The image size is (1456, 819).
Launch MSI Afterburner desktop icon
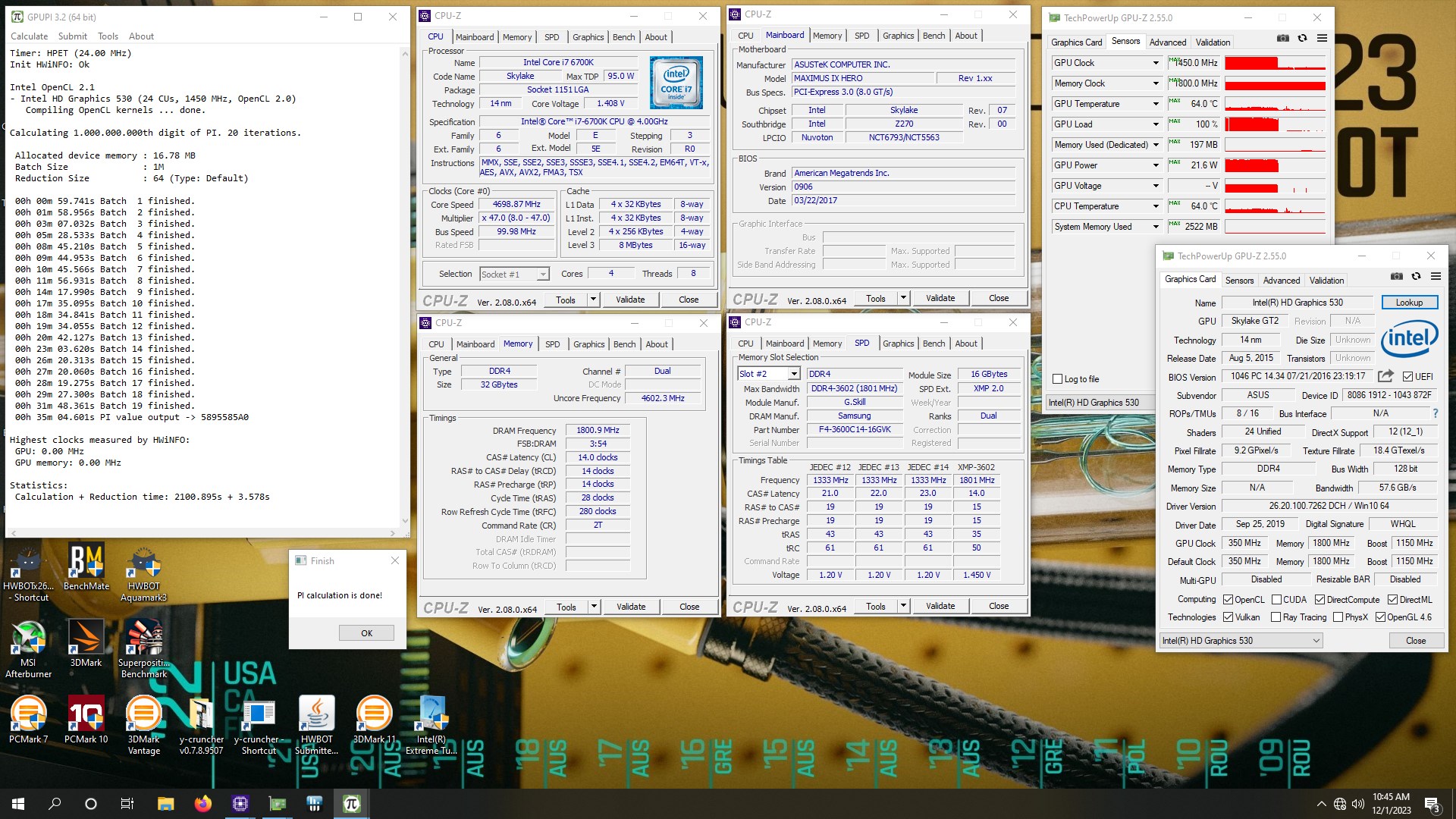coord(29,649)
